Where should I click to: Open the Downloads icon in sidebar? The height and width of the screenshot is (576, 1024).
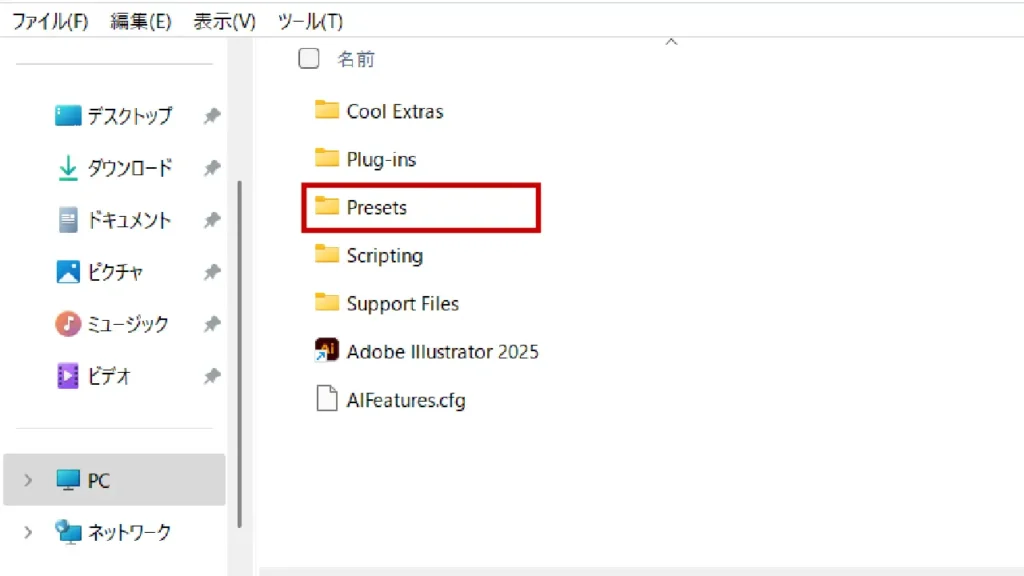(68, 168)
